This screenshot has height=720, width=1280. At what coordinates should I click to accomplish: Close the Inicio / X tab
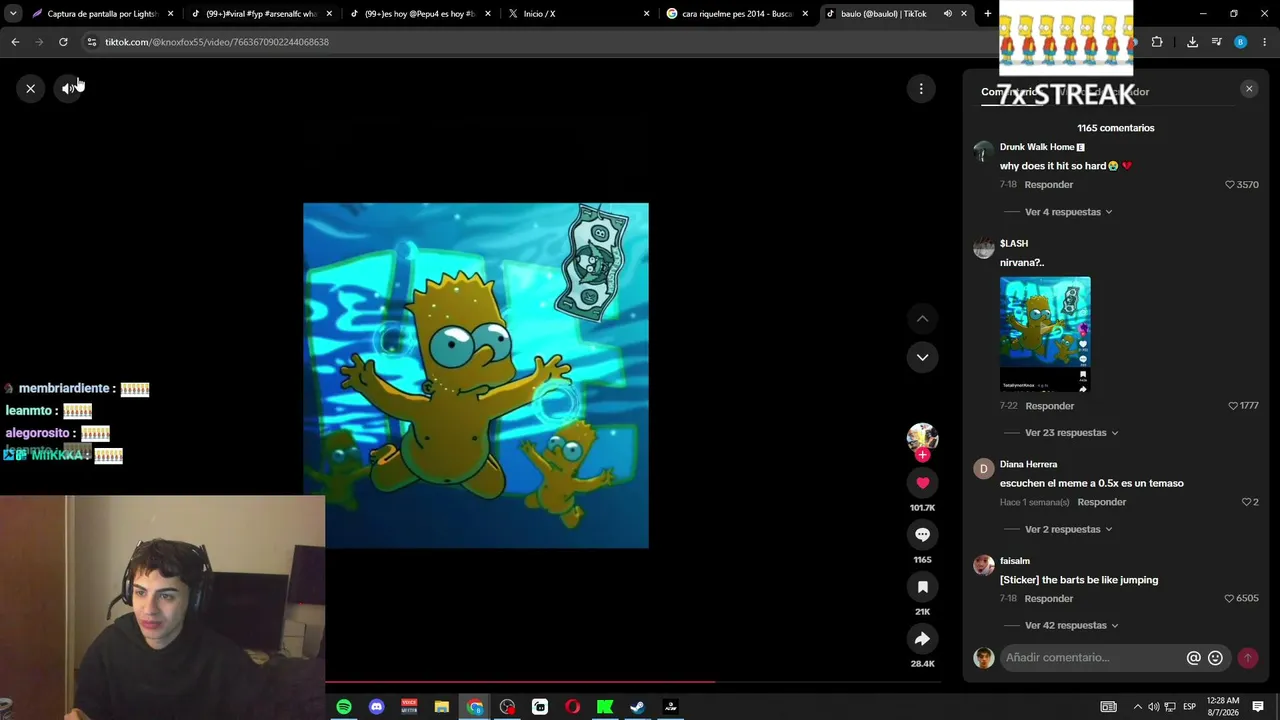[x=646, y=14]
